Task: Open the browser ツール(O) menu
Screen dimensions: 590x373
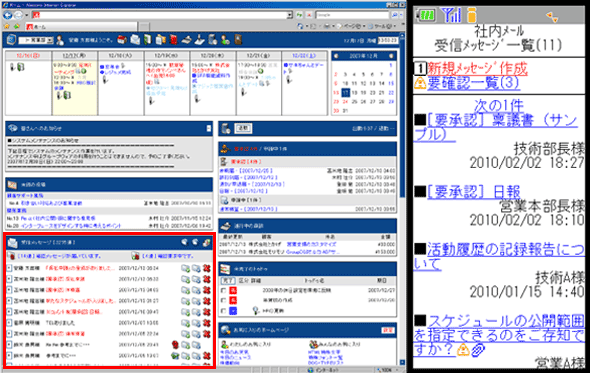Action: click(x=382, y=26)
